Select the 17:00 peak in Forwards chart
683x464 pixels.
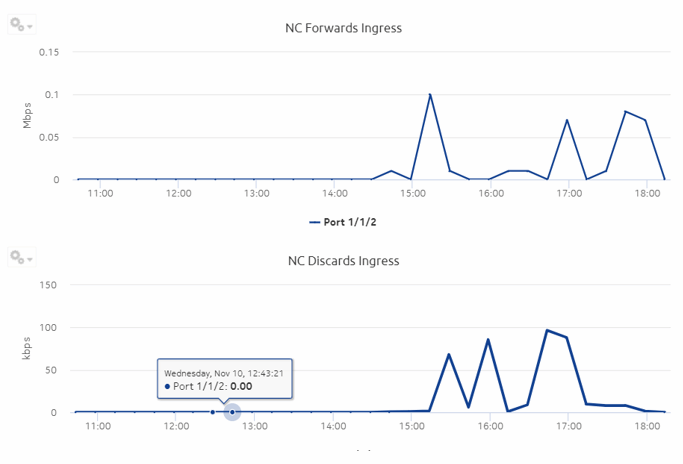pyautogui.click(x=567, y=120)
